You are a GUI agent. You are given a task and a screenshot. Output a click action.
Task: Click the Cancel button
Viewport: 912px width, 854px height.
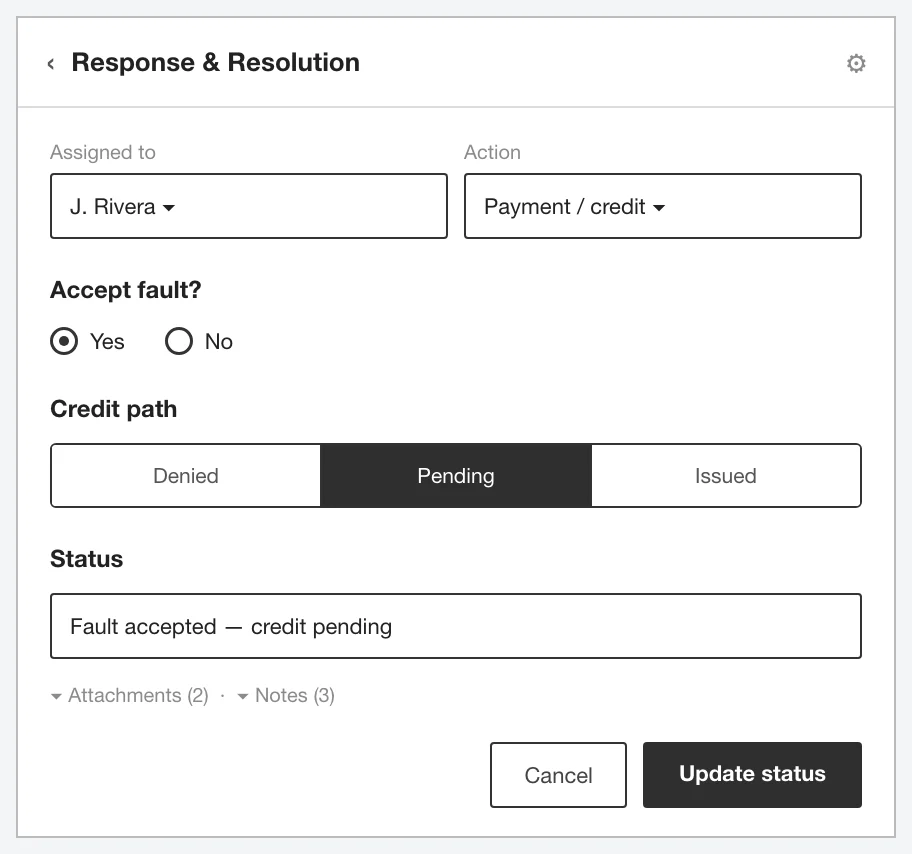558,774
